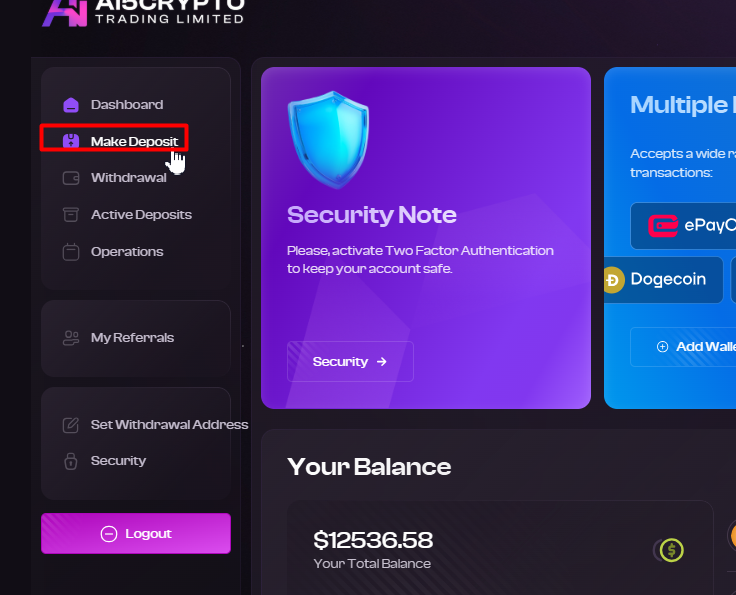Click the blue shield image on Security Note
Screen dimensions: 736x595
coord(328,140)
